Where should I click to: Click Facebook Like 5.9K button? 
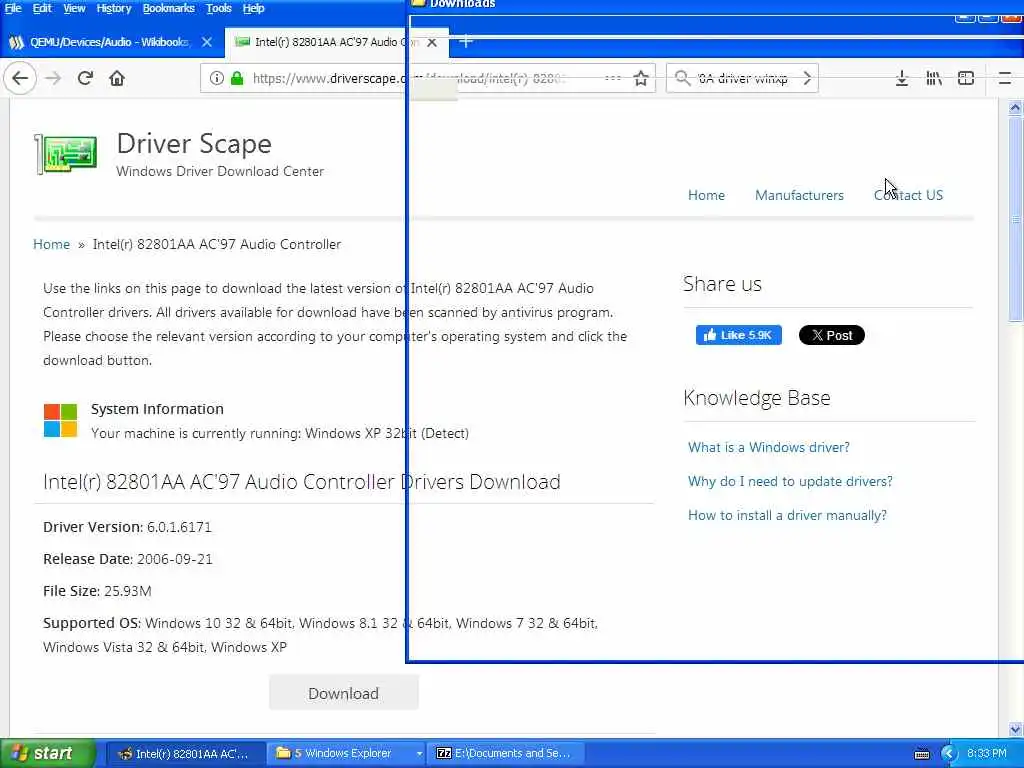739,335
